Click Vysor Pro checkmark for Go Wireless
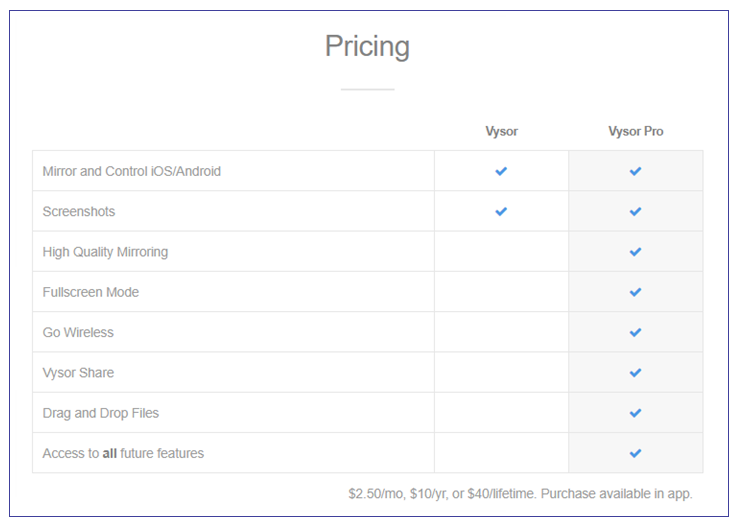737x527 pixels. point(635,332)
